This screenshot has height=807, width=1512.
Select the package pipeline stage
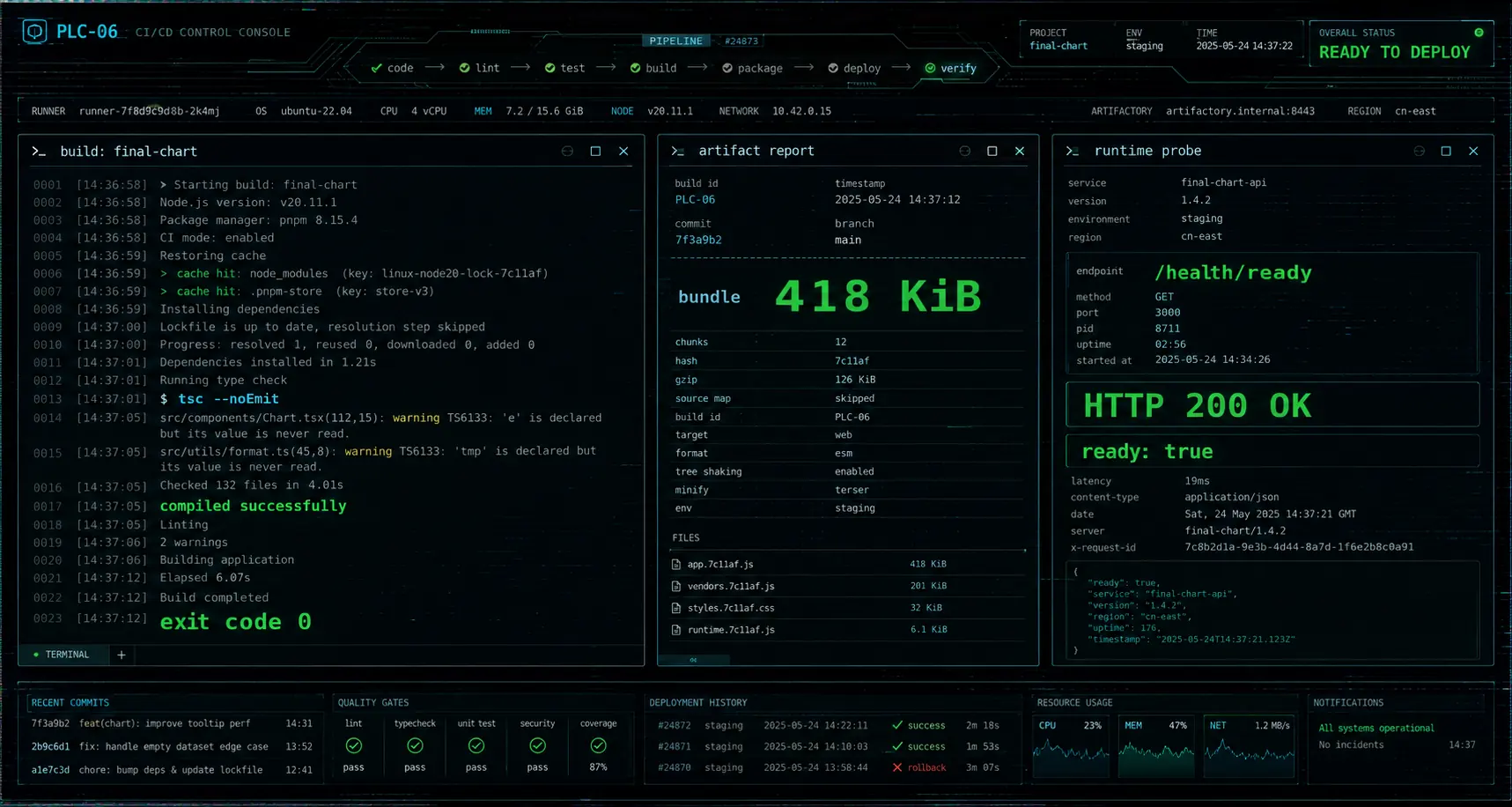(752, 68)
